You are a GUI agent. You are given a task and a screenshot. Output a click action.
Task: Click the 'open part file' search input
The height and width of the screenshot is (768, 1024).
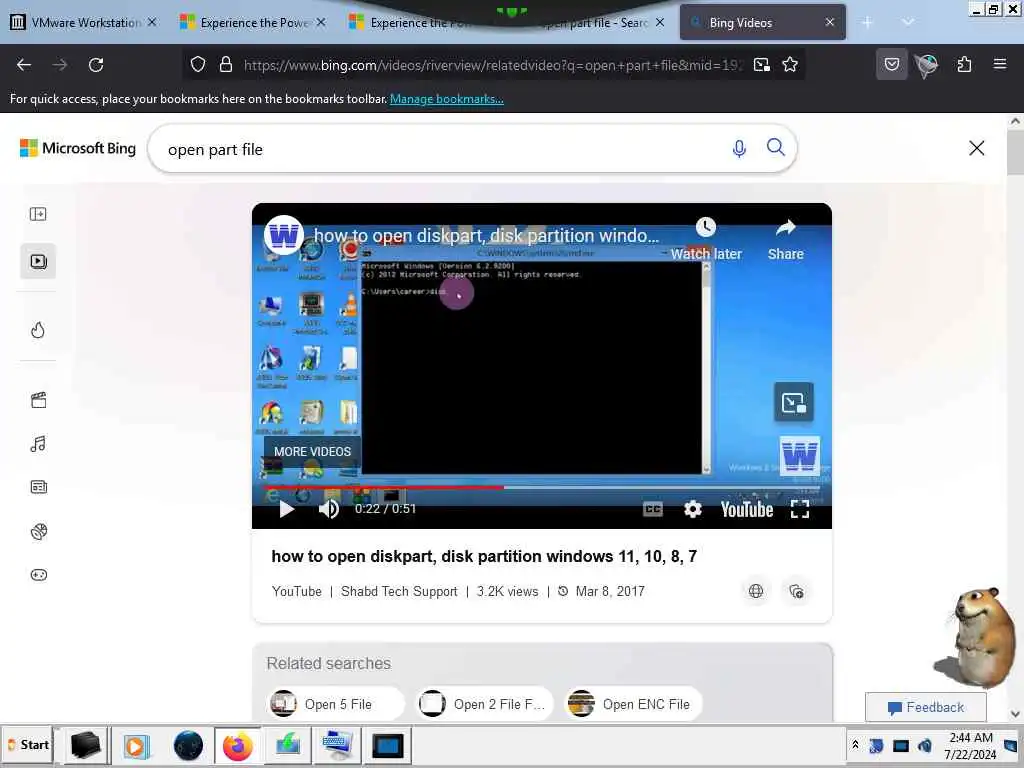tap(444, 150)
